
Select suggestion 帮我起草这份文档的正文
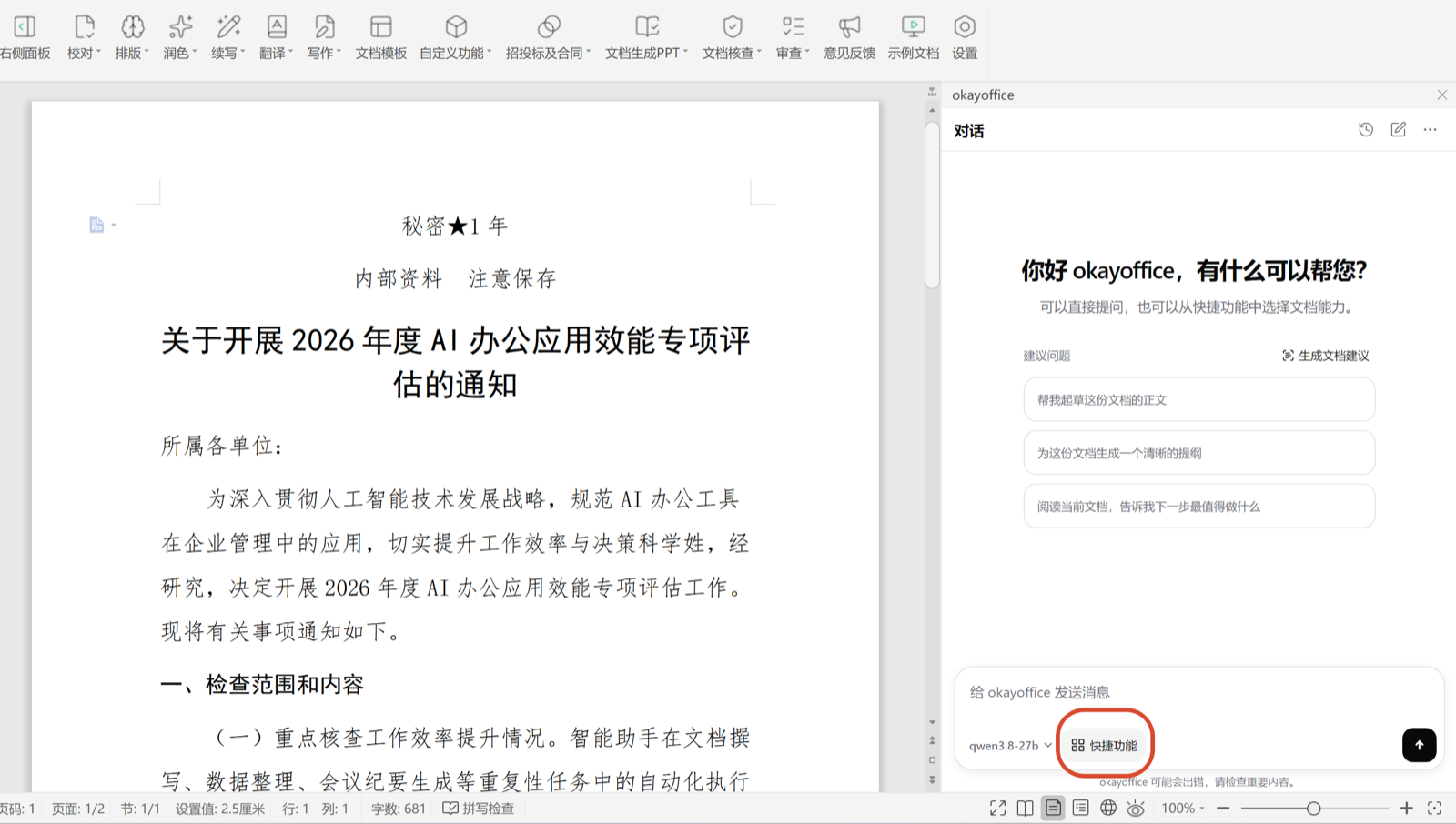[x=1199, y=399]
